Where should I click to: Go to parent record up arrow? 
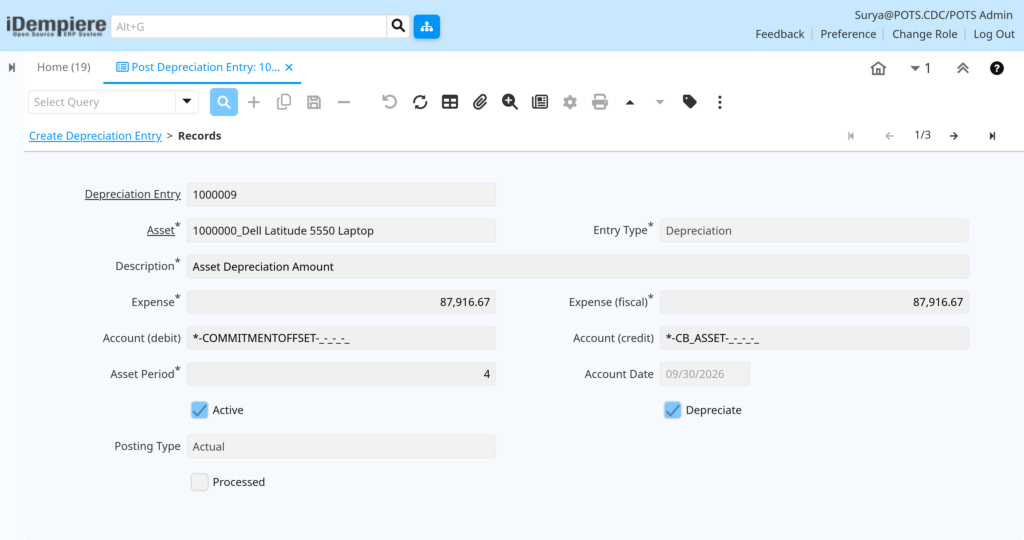630,102
